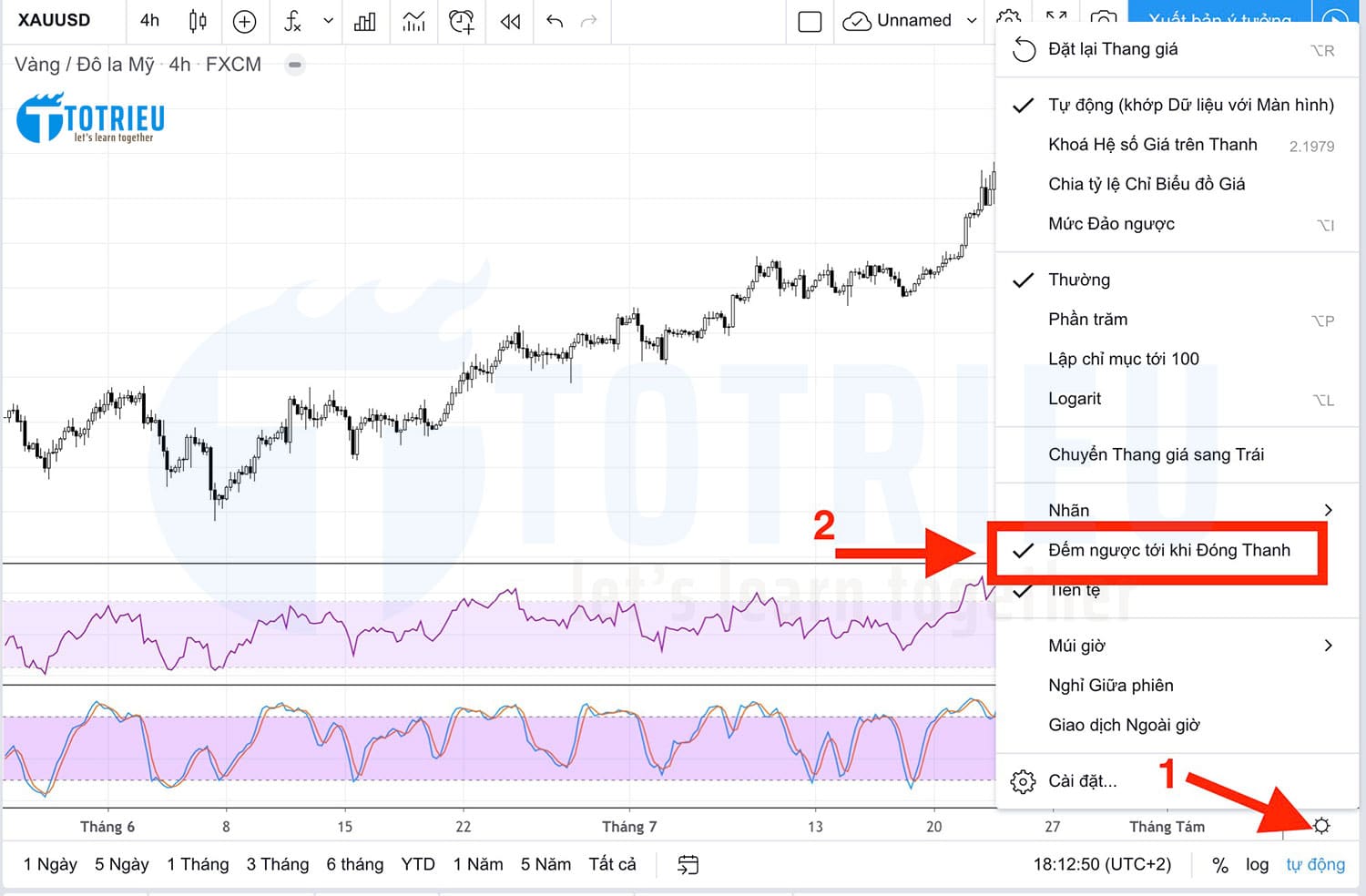
Task: Toggle log scale button
Action: coord(1257,864)
